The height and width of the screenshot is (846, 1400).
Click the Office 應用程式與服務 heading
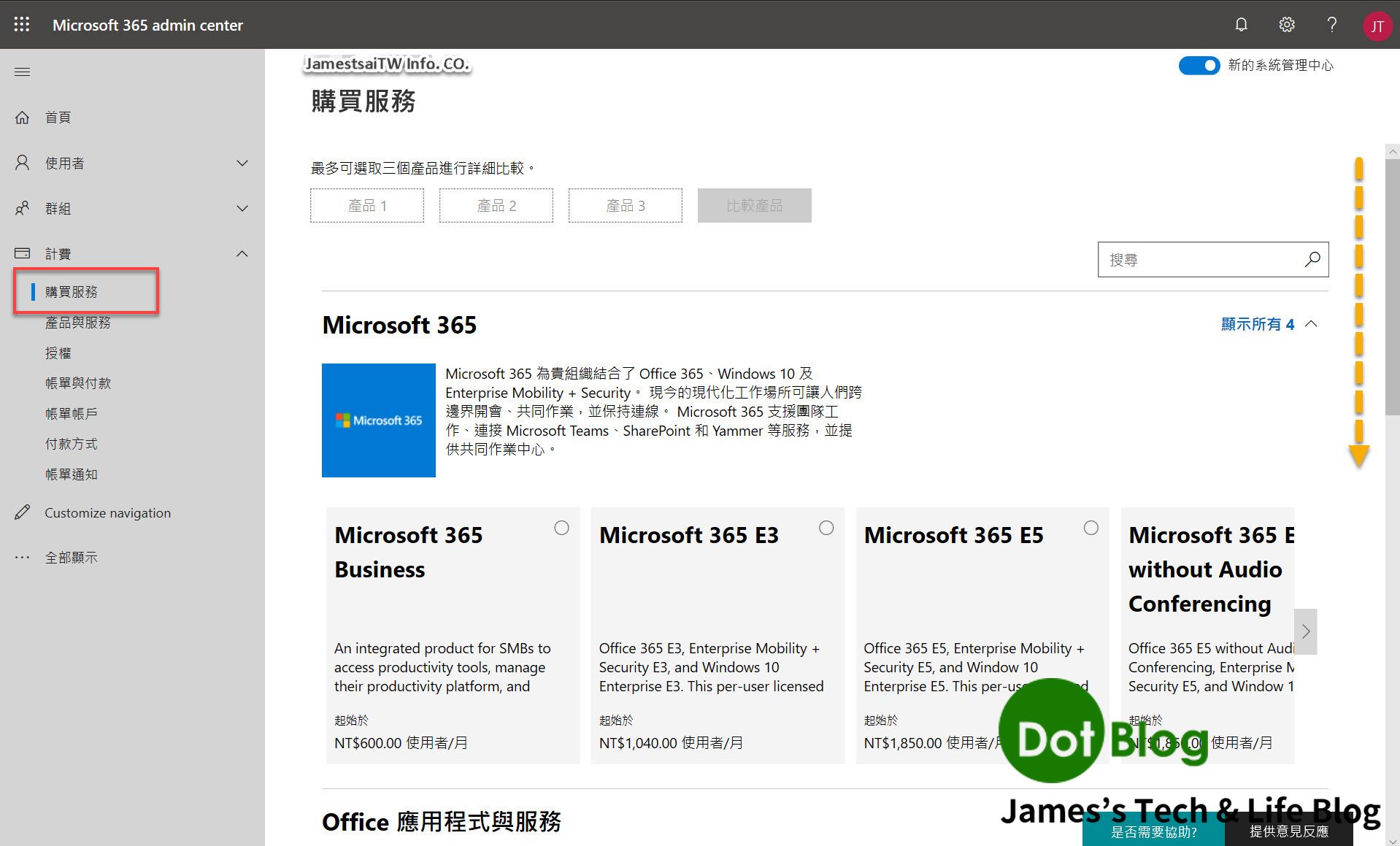tap(442, 822)
